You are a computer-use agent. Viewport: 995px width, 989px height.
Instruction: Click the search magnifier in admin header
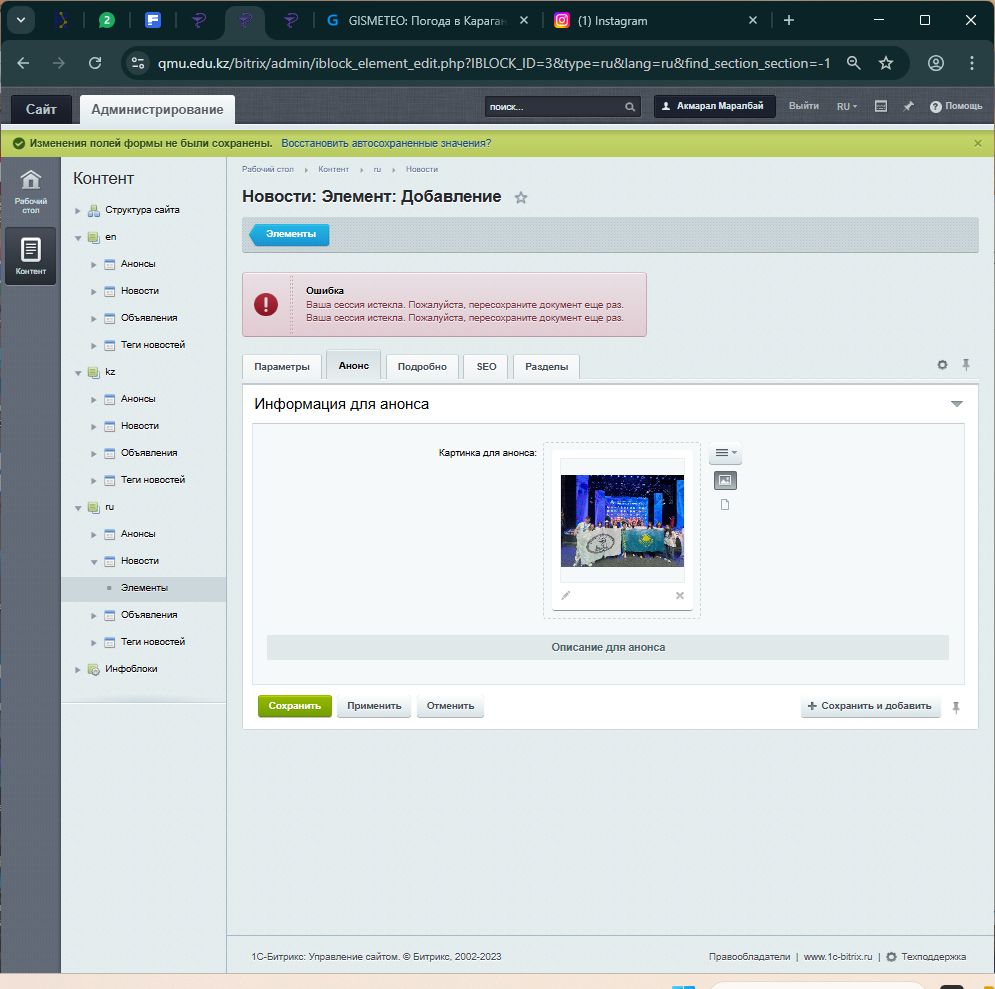click(x=630, y=107)
